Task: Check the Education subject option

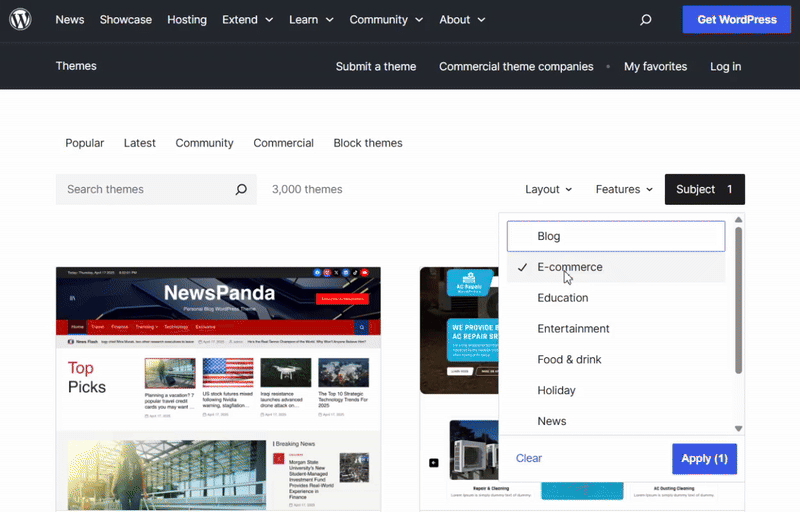Action: [616, 298]
